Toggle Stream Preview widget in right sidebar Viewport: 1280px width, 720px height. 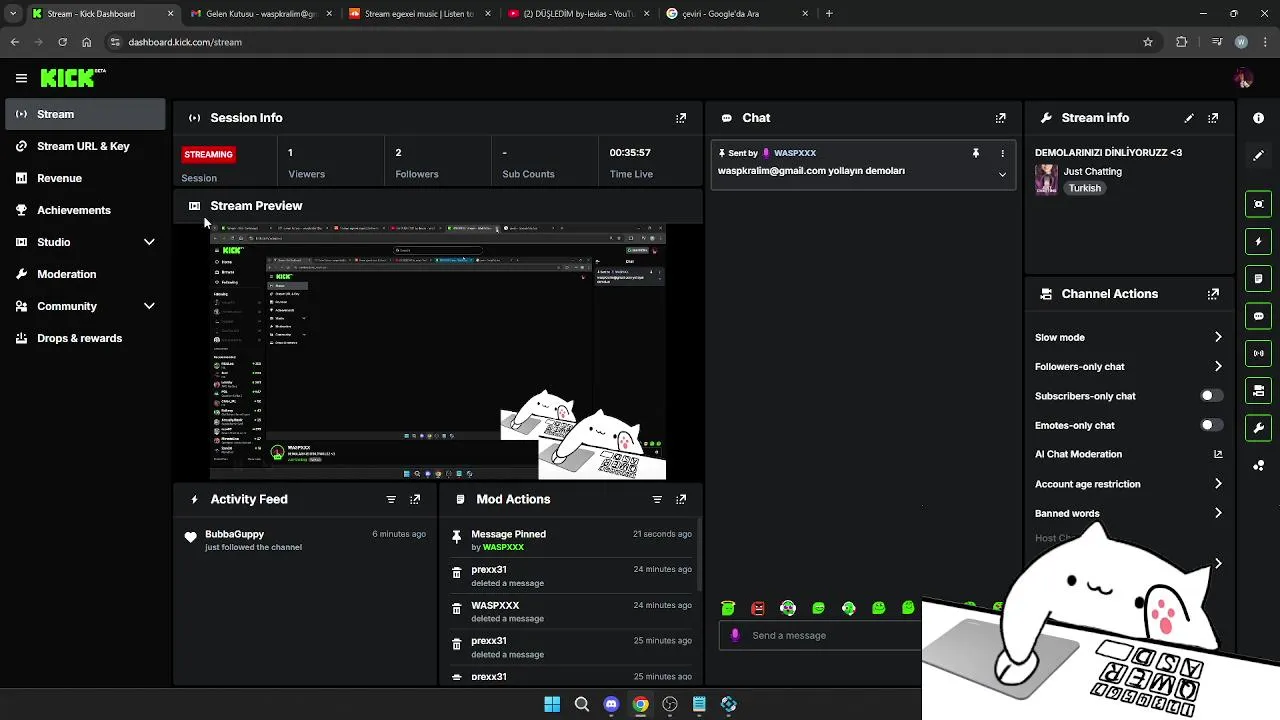coord(1258,204)
